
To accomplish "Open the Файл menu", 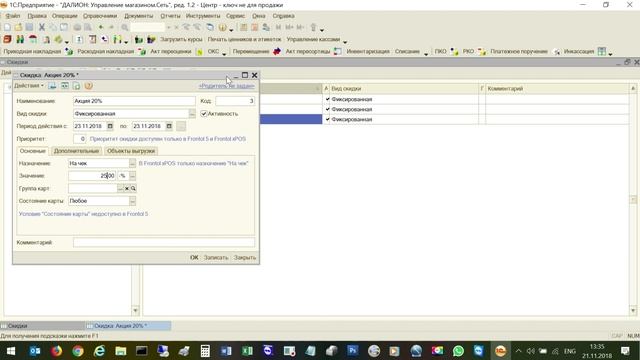I will pyautogui.click(x=13, y=16).
